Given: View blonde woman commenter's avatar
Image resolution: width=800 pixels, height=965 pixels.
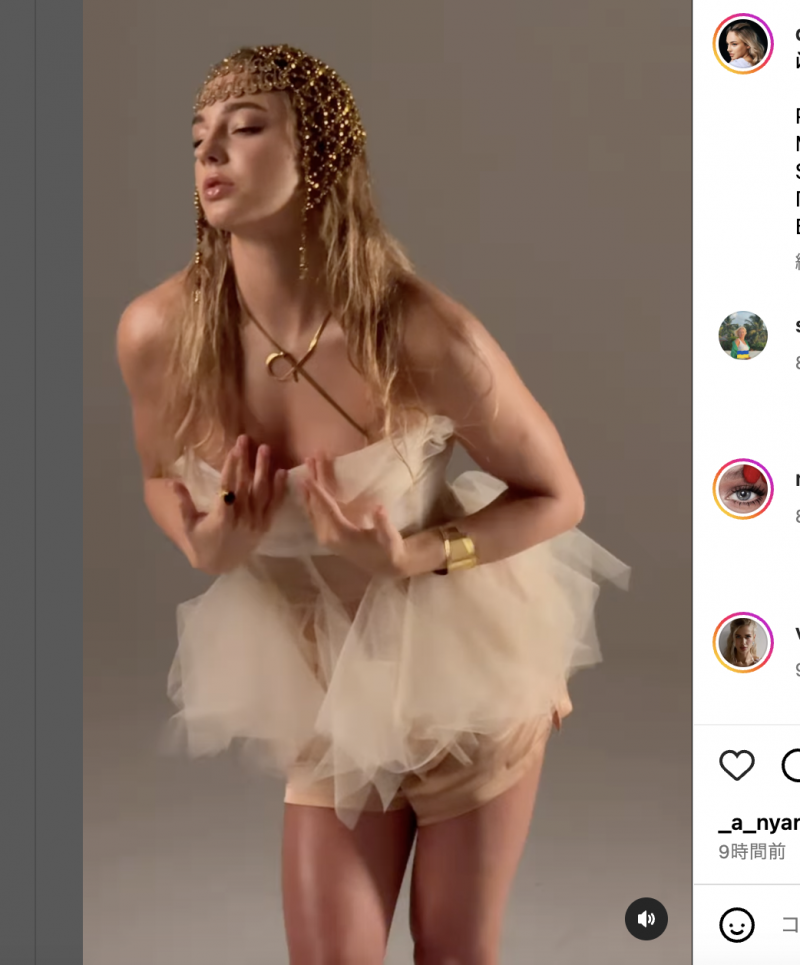Looking at the screenshot, I should (743, 642).
